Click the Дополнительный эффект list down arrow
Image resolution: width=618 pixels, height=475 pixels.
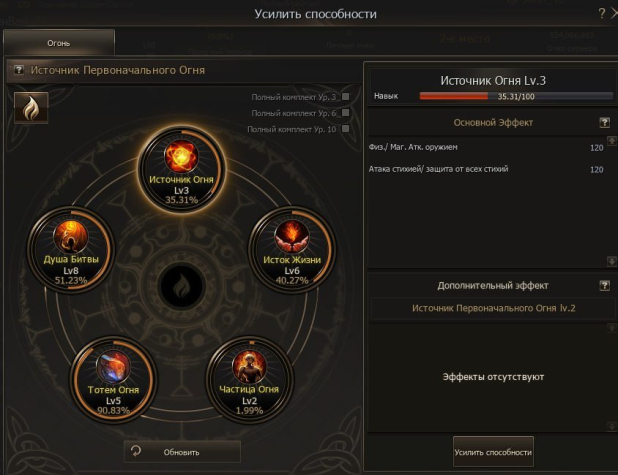[612, 426]
